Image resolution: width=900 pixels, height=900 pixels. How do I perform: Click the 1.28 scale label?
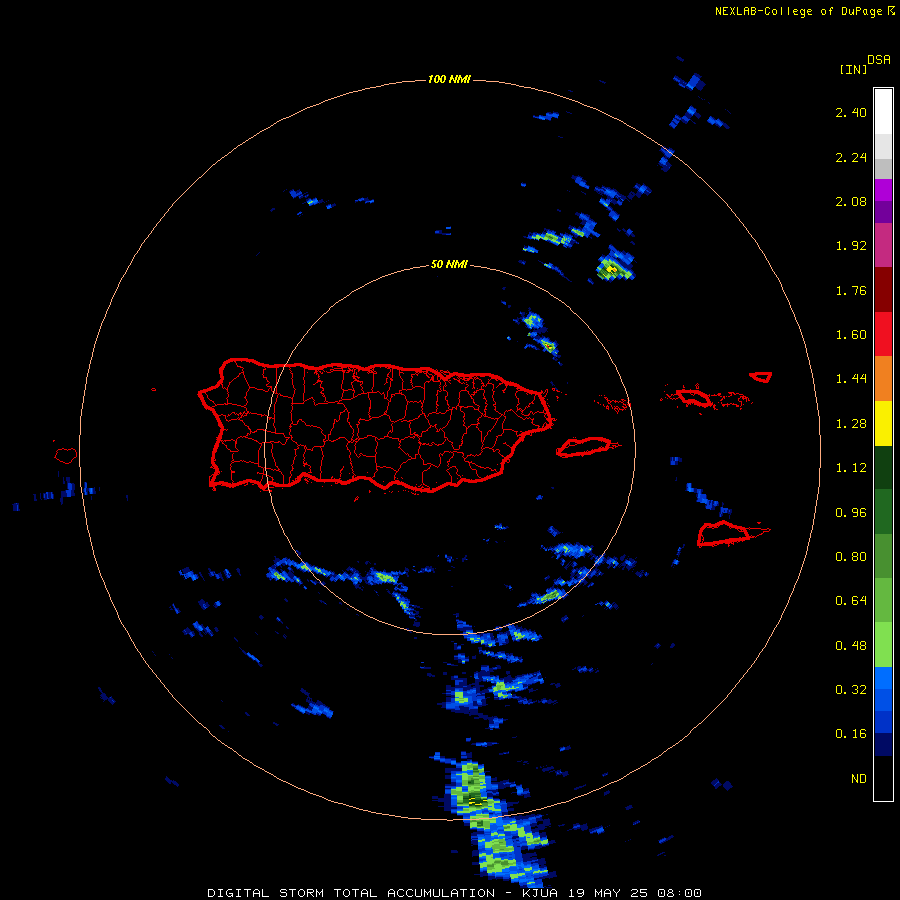851,424
